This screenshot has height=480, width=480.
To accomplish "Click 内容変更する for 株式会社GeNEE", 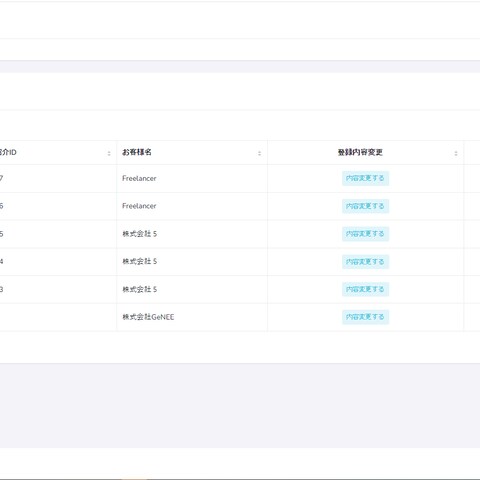I will (365, 317).
